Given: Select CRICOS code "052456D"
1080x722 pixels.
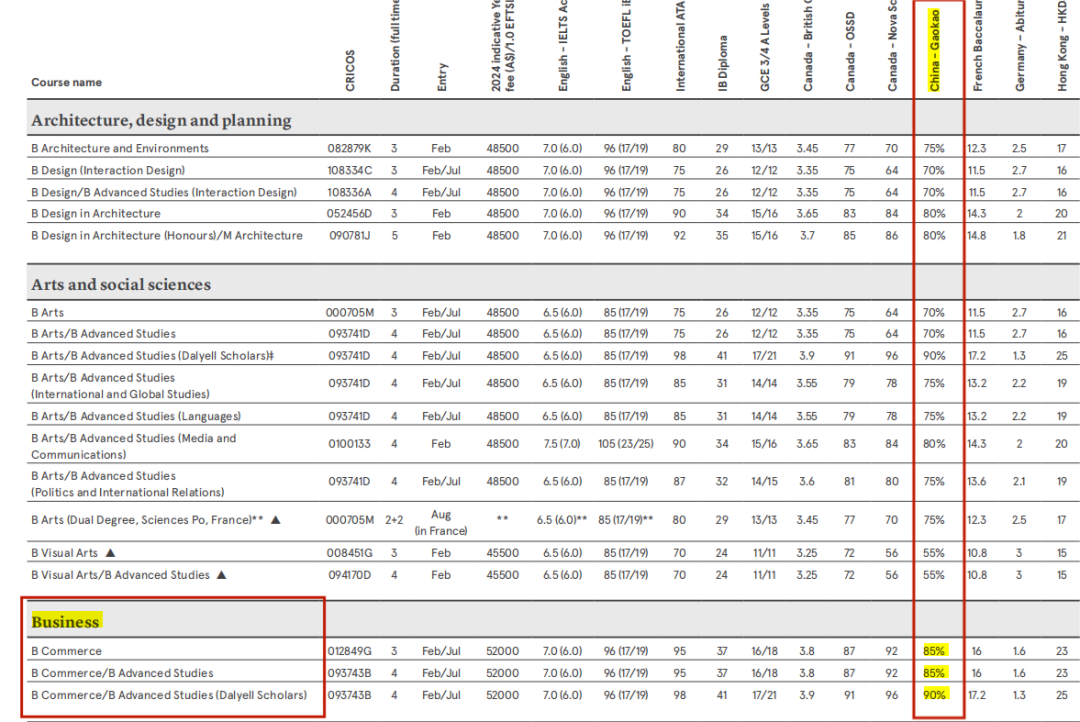Looking at the screenshot, I should click(349, 214).
